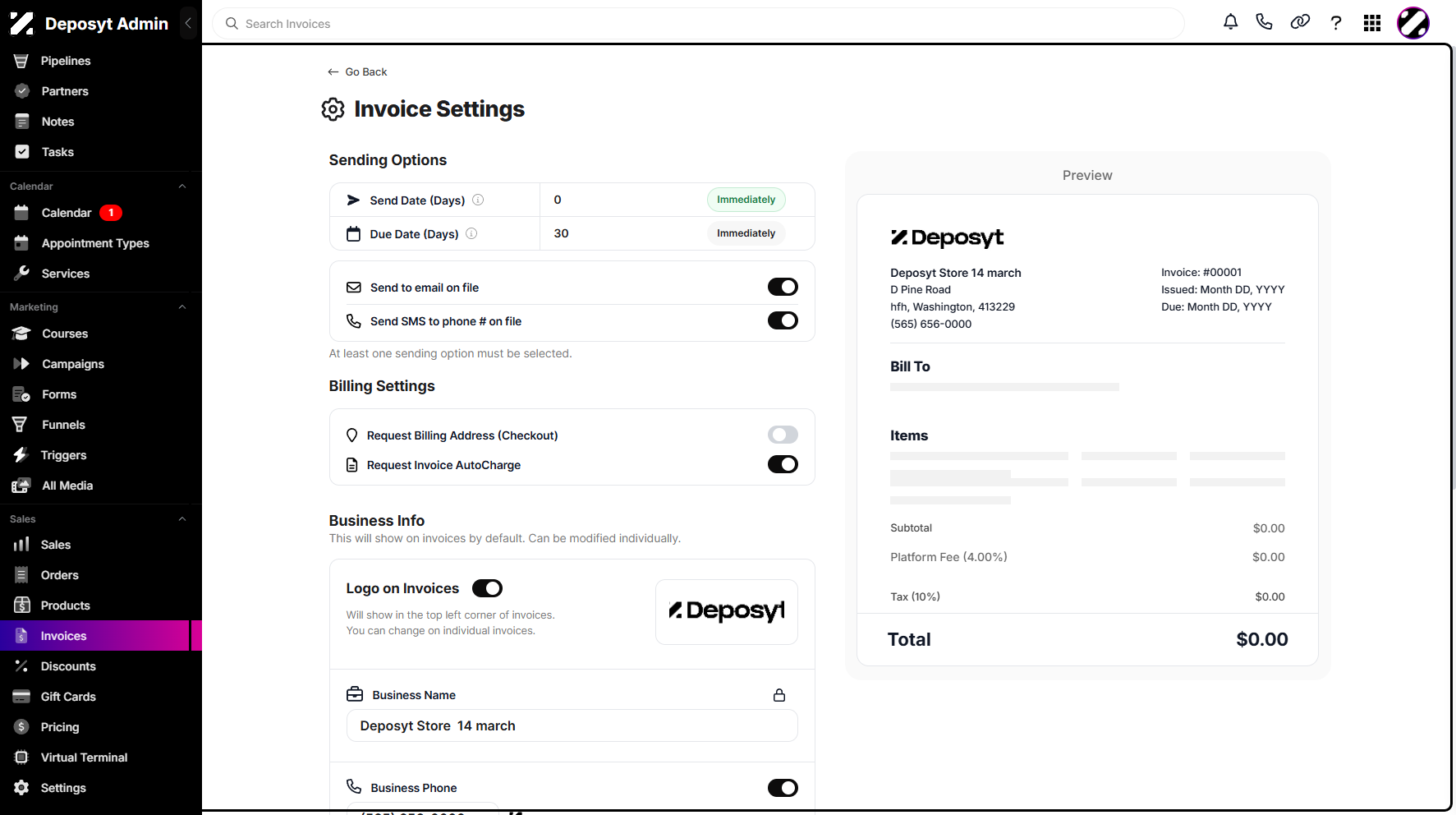Click the Business Name lock icon
The height and width of the screenshot is (815, 1456).
(779, 695)
